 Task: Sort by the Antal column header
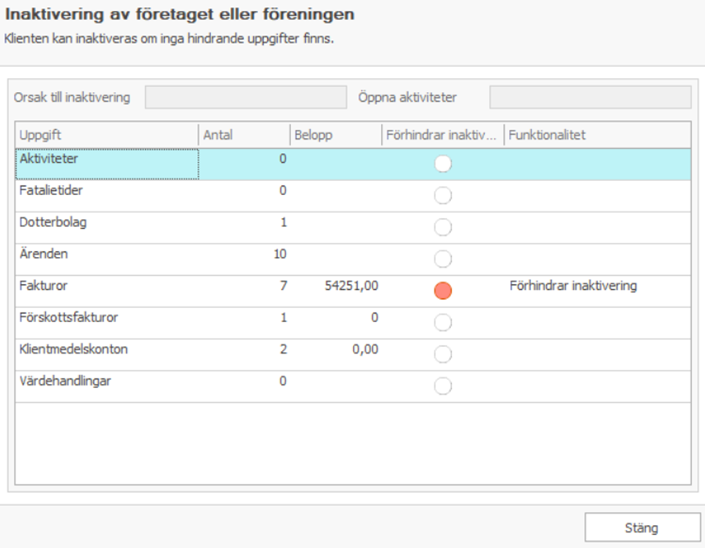(243, 135)
